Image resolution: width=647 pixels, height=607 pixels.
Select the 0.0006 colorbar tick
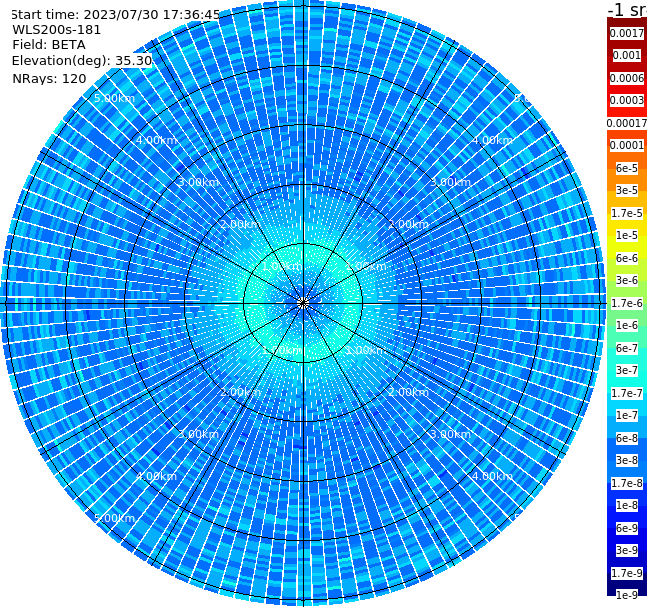coord(627,78)
